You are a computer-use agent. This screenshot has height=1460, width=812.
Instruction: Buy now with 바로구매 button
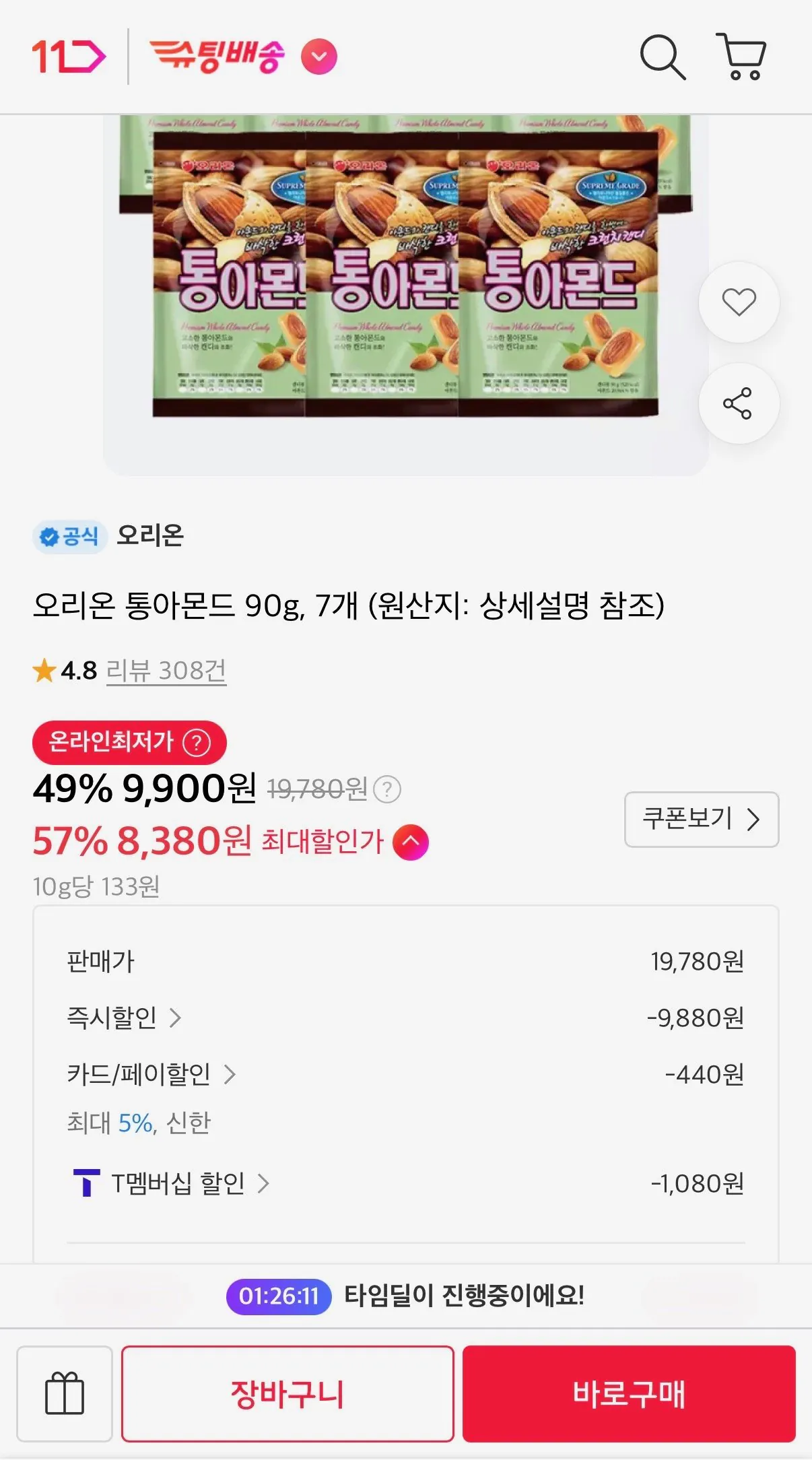(x=629, y=1393)
